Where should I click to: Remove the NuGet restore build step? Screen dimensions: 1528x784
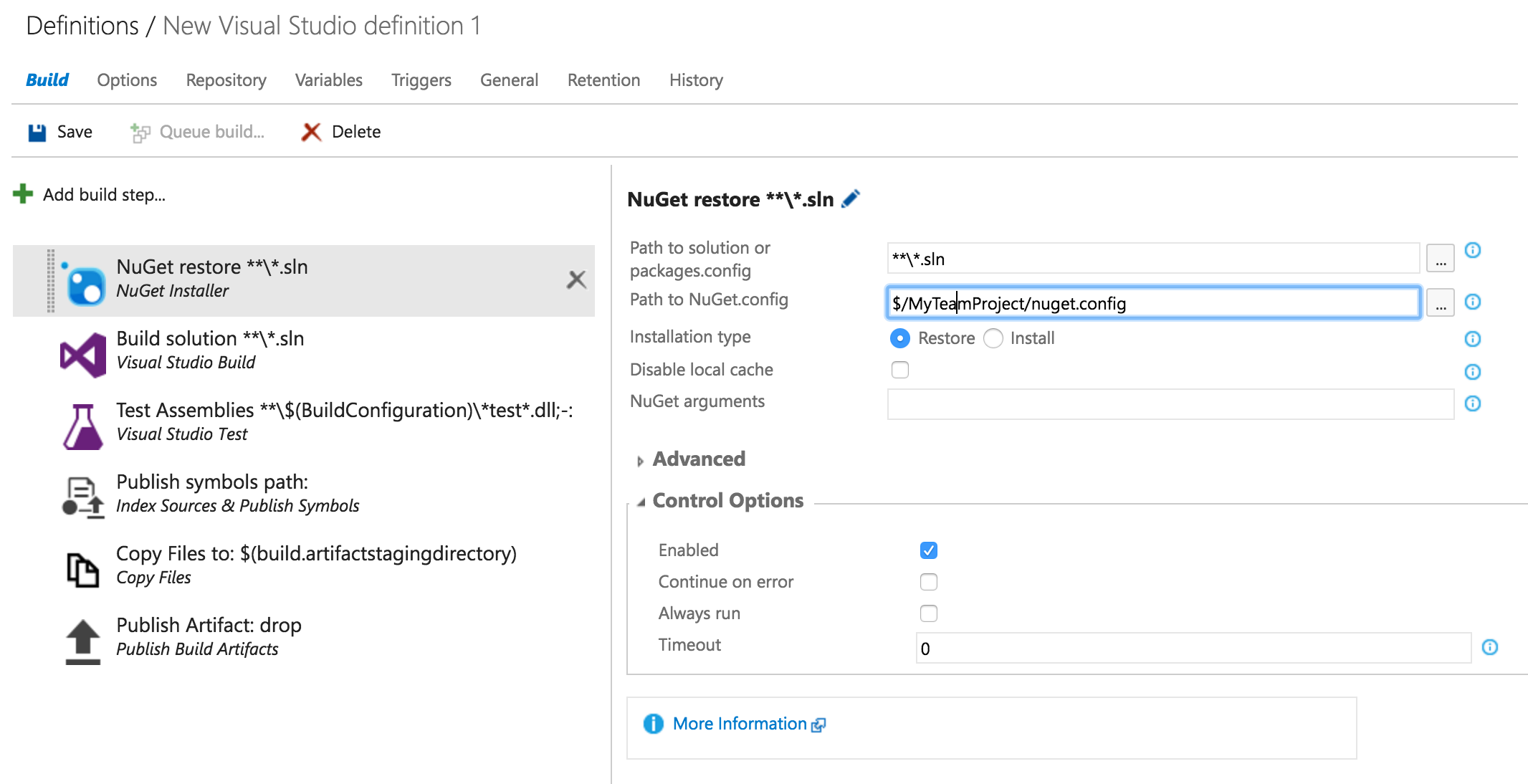click(576, 279)
